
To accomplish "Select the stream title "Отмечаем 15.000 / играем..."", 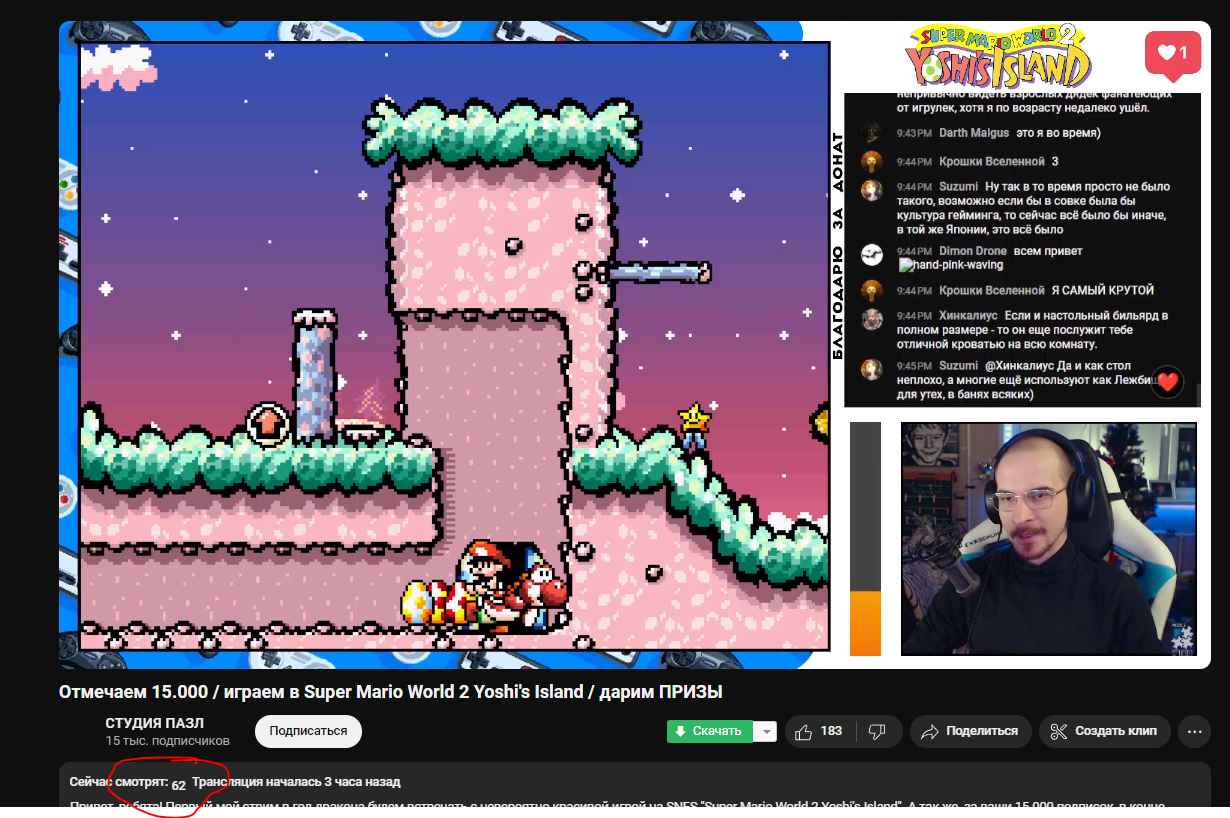I will click(391, 693).
